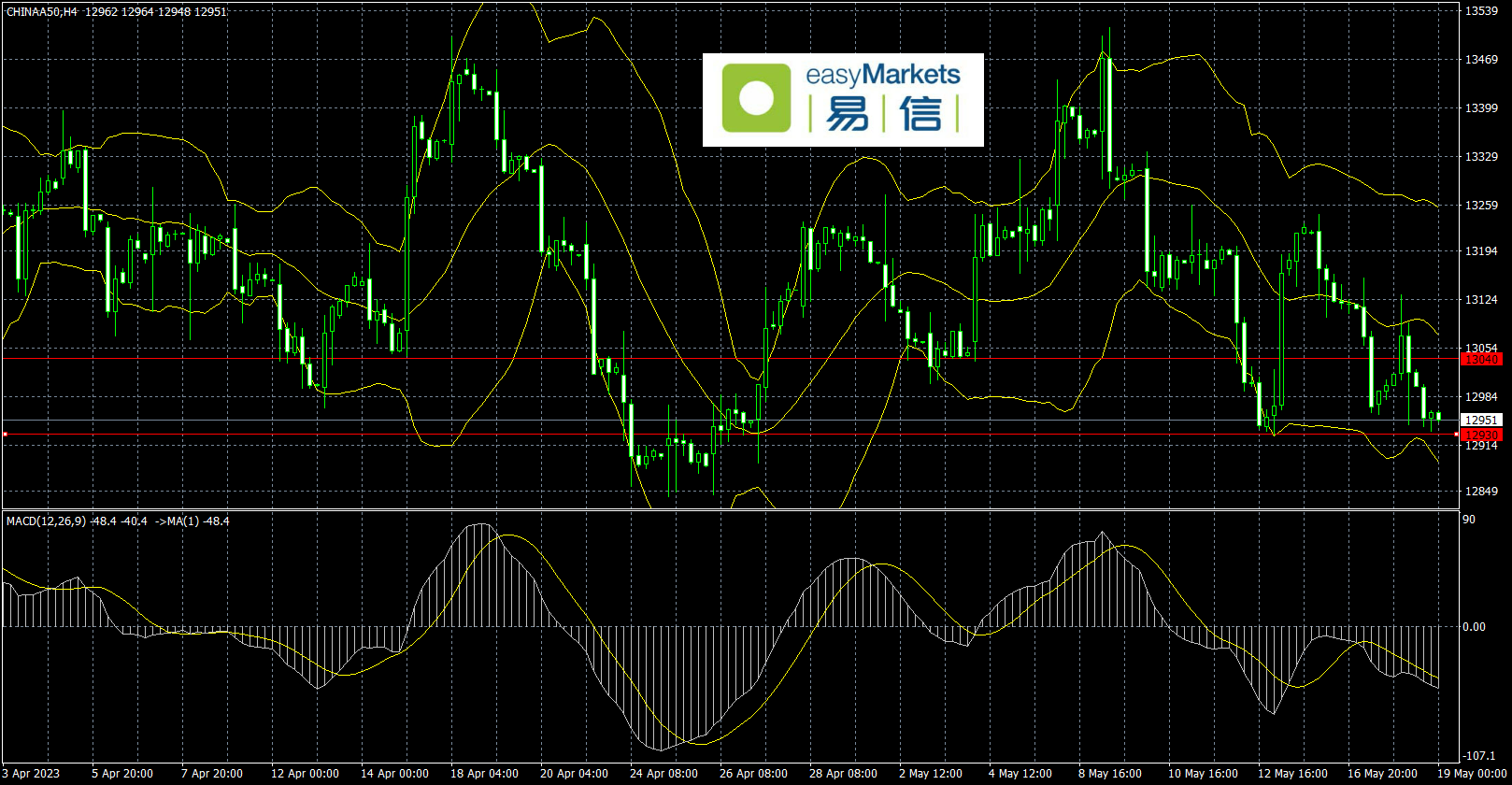Viewport: 1512px width, 785px height.
Task: Click the 13539 price axis label
Action: [1481, 11]
